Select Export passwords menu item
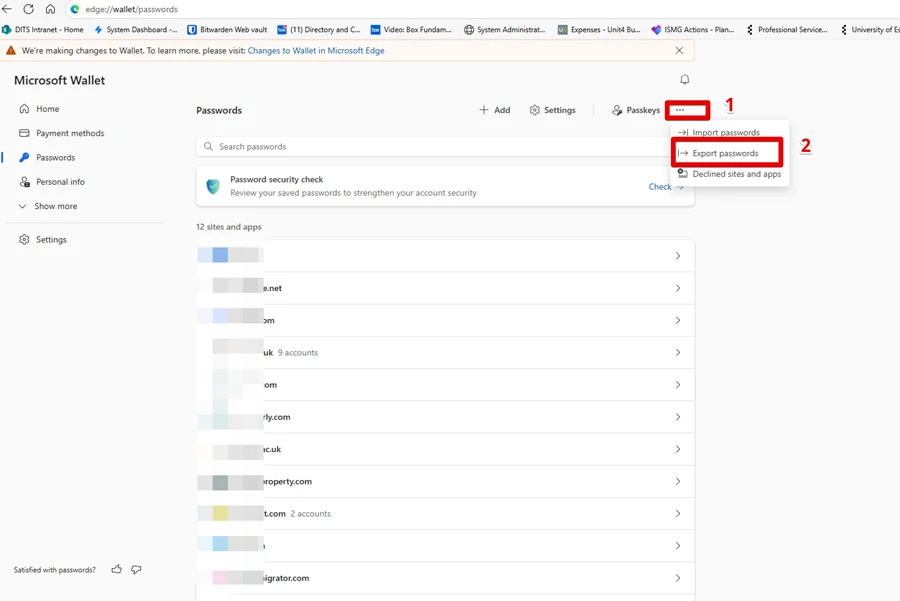 725,153
